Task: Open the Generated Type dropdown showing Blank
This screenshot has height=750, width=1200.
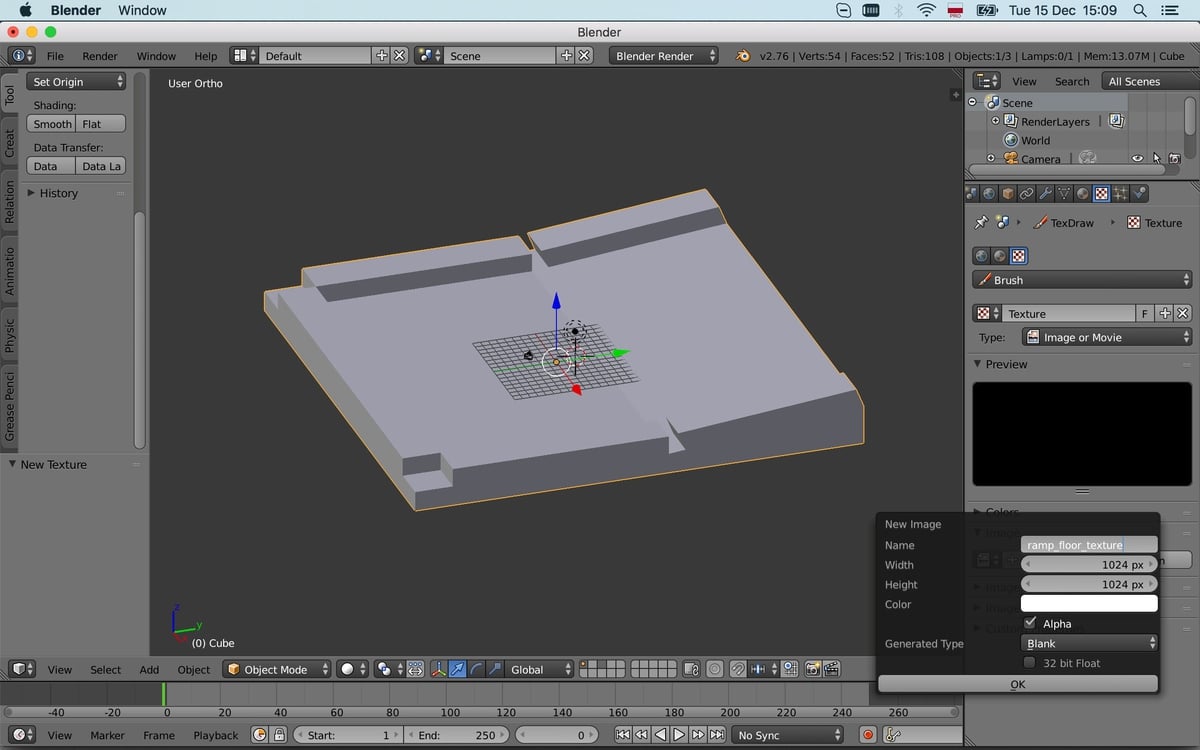Action: [1088, 643]
